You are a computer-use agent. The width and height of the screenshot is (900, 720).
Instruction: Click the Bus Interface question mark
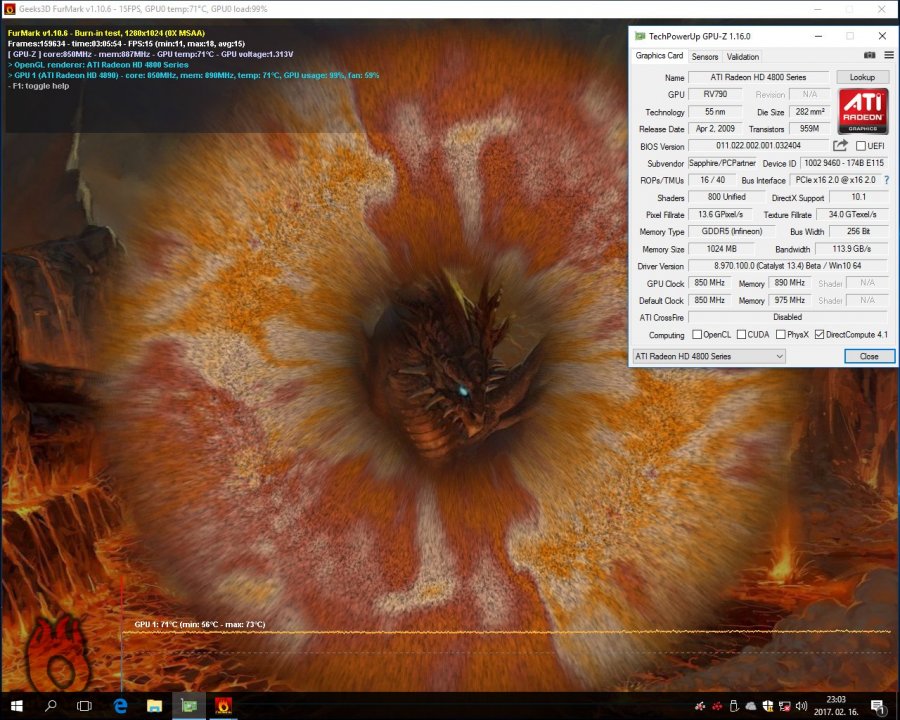887,180
